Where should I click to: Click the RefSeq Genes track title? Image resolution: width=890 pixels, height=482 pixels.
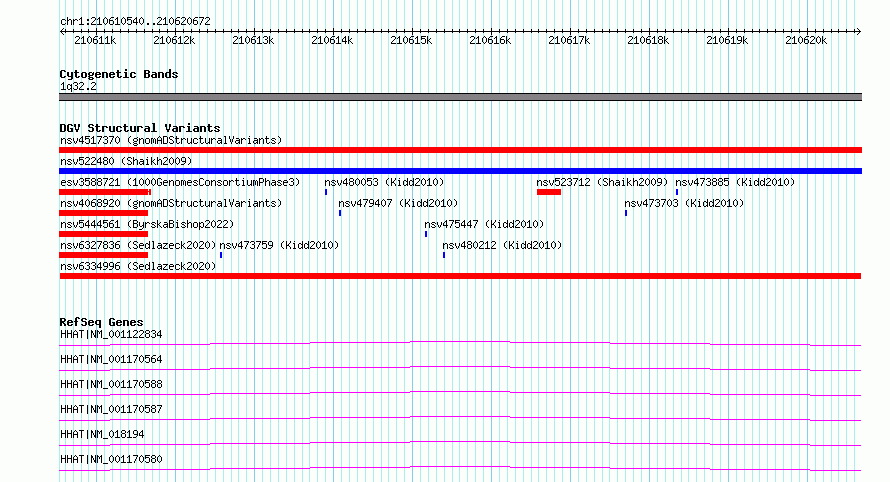coord(101,322)
